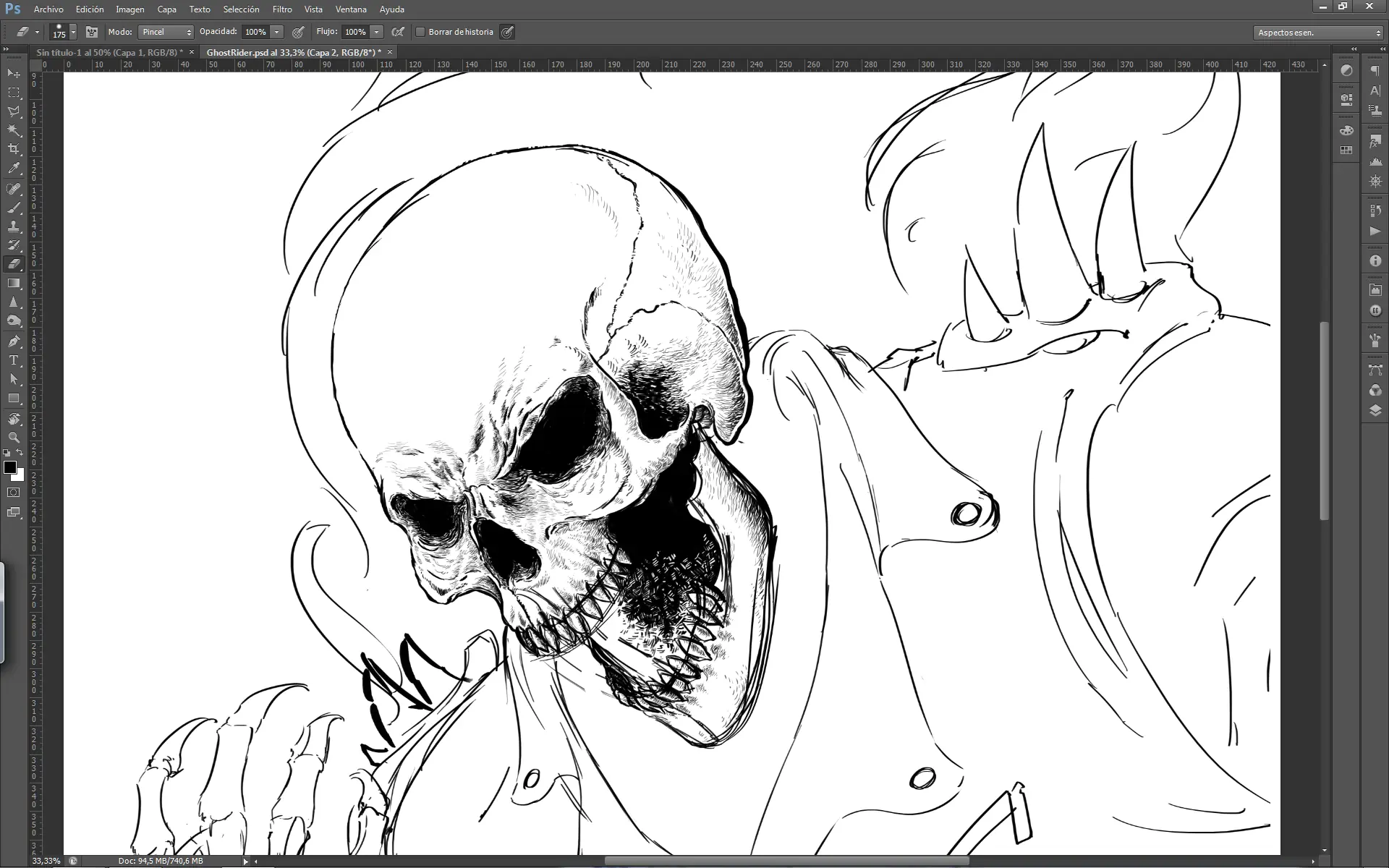
Task: Open the Filtro menu
Action: point(282,9)
